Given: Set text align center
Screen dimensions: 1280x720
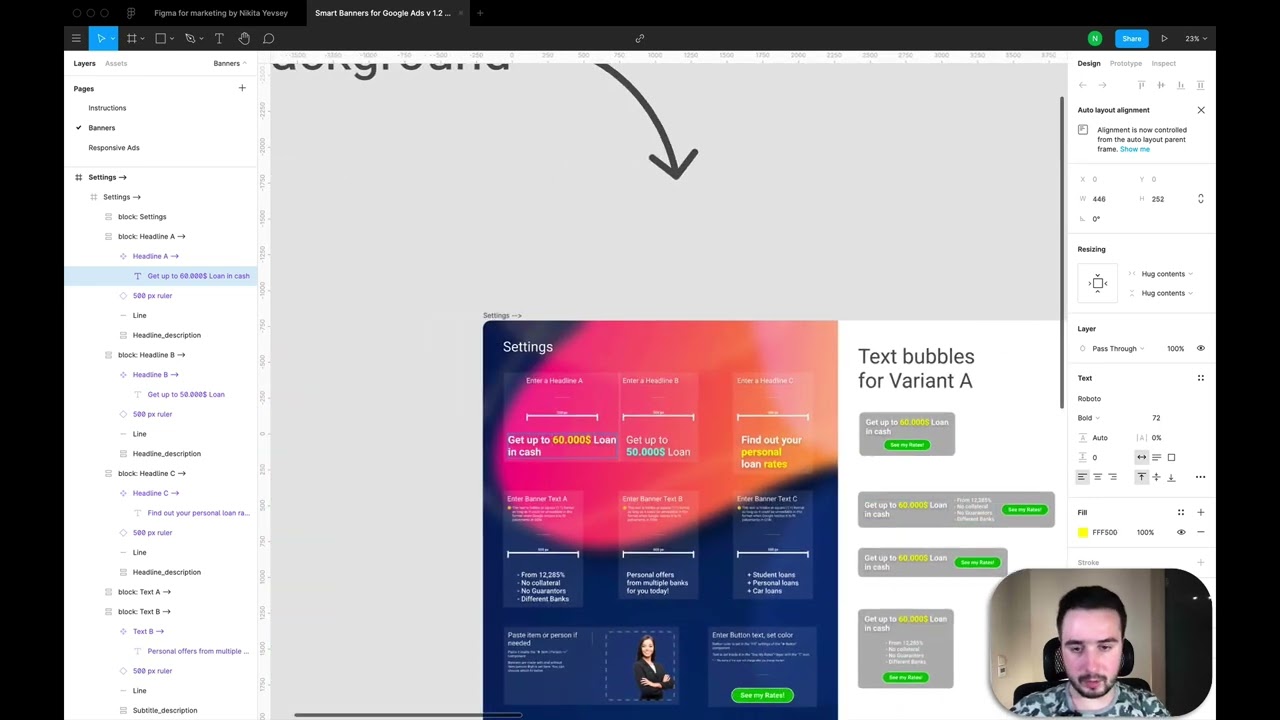Looking at the screenshot, I should 1097,477.
